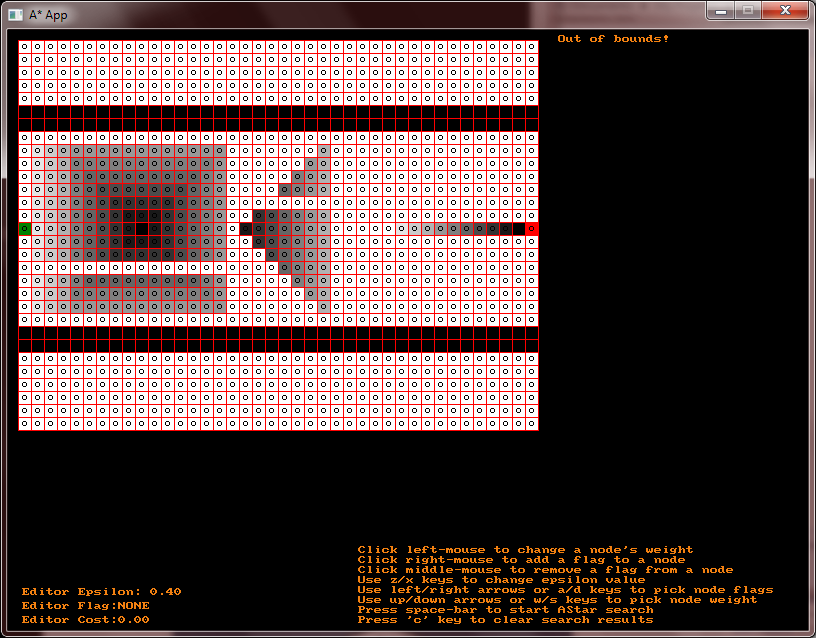The width and height of the screenshot is (816, 638).
Task: Click a medium-gray node in the bottom shaded cluster
Action: 150,290
